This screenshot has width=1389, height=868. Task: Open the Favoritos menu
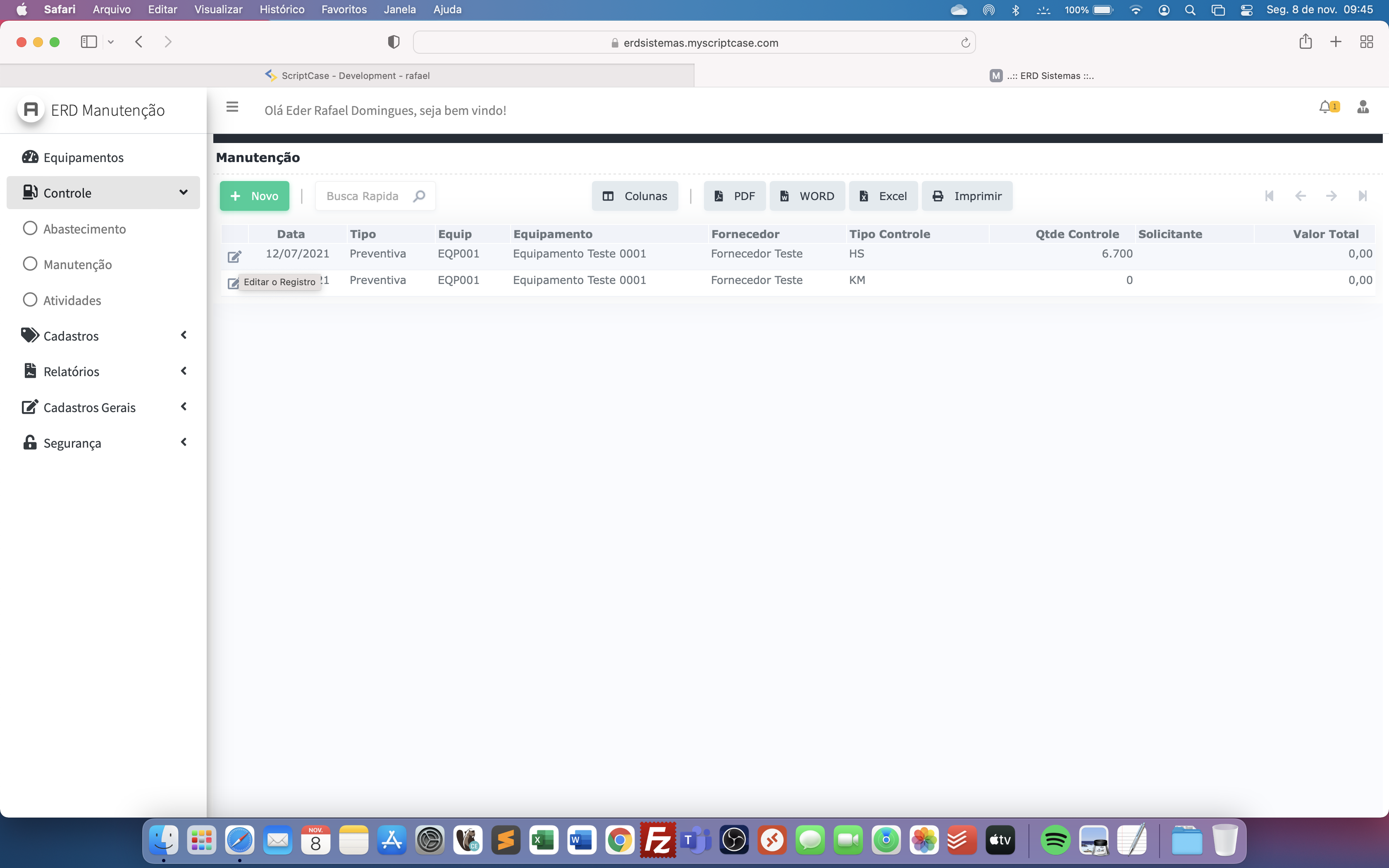(x=344, y=10)
